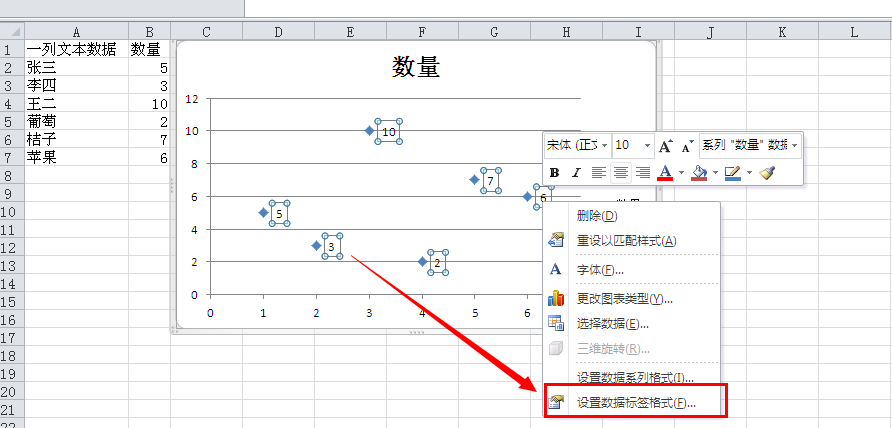Open 设置数据标签格式(F)... menu item
The image size is (892, 428).
[x=632, y=403]
